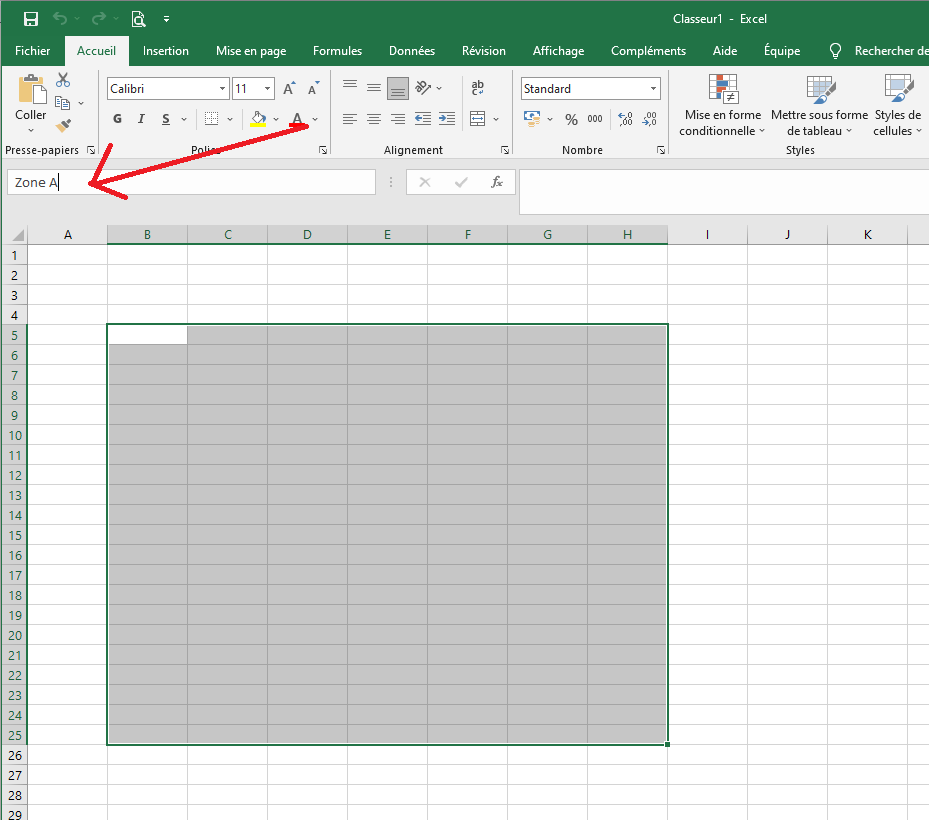
Task: Apply the percent number style
Action: point(571,119)
